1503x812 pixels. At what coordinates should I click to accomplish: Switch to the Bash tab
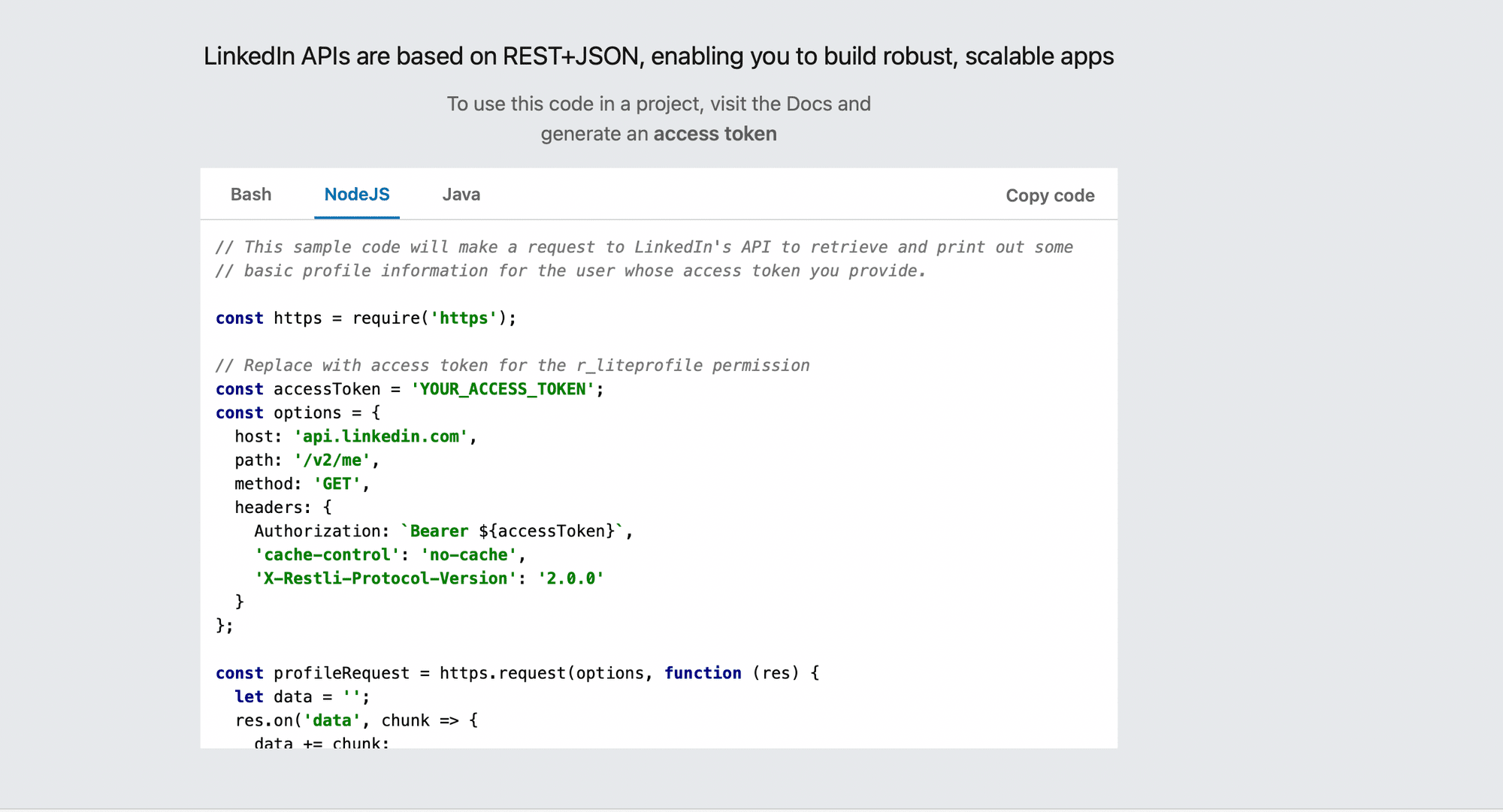point(251,195)
